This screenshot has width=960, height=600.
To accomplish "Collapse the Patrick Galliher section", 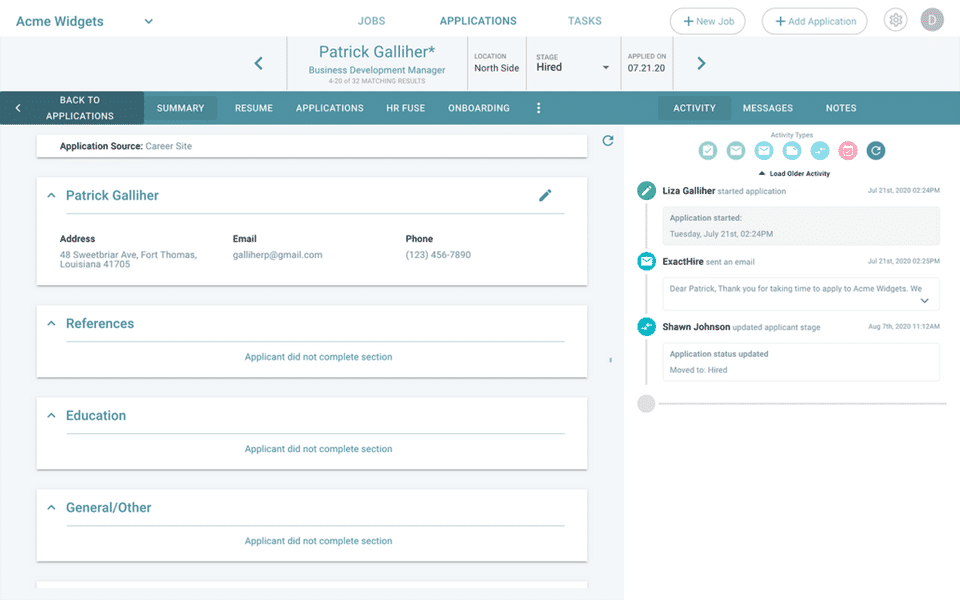I will pos(51,195).
